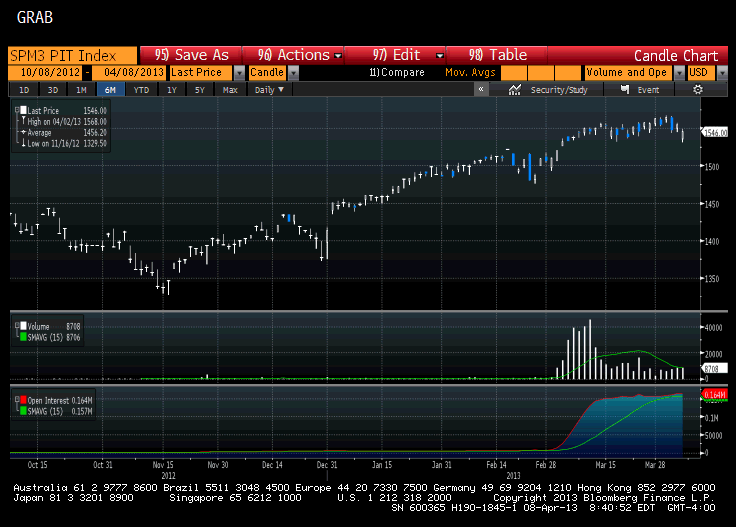Click the start date field 10/08/2012
Screen dimensions: 736x527
(46, 73)
